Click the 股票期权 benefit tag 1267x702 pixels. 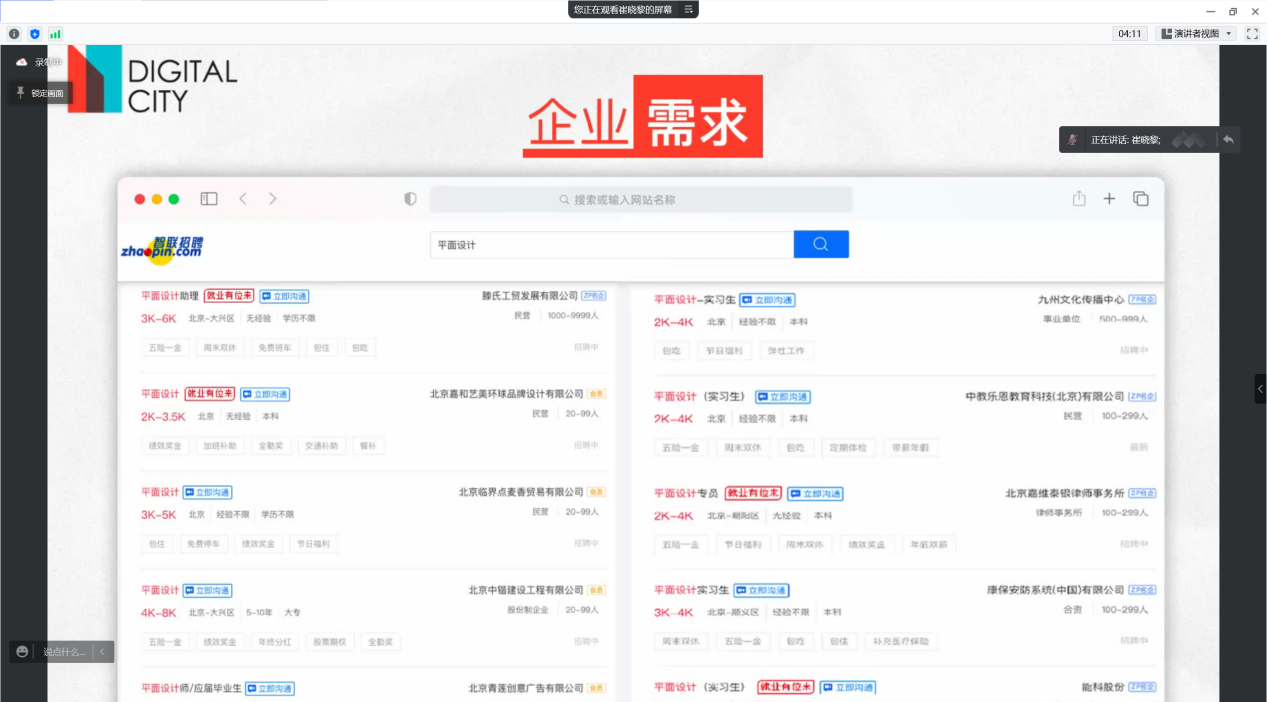[x=328, y=642]
